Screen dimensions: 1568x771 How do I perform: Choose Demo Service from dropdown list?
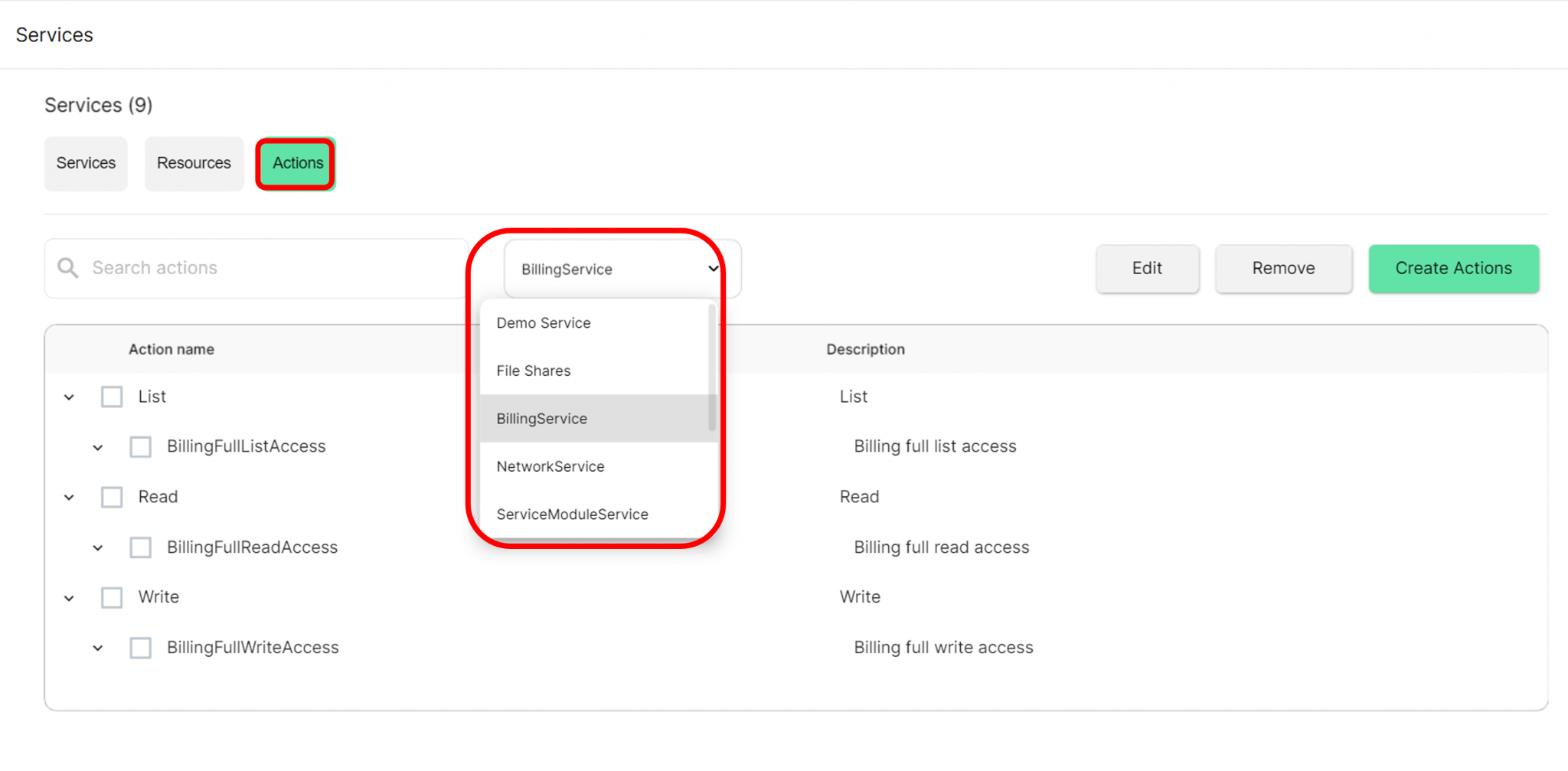(544, 323)
